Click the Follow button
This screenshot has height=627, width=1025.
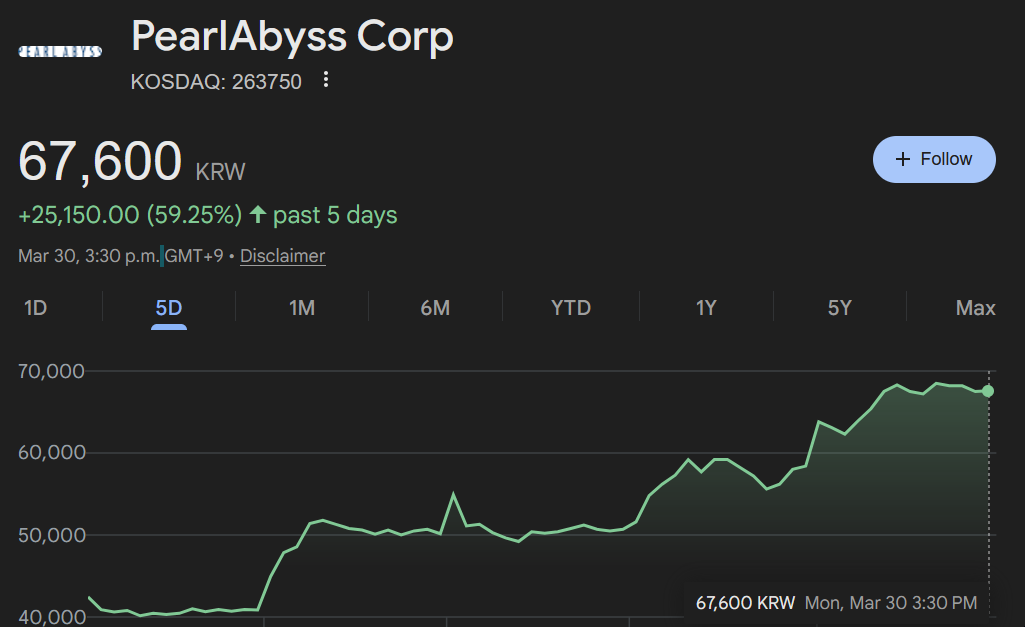coord(934,160)
